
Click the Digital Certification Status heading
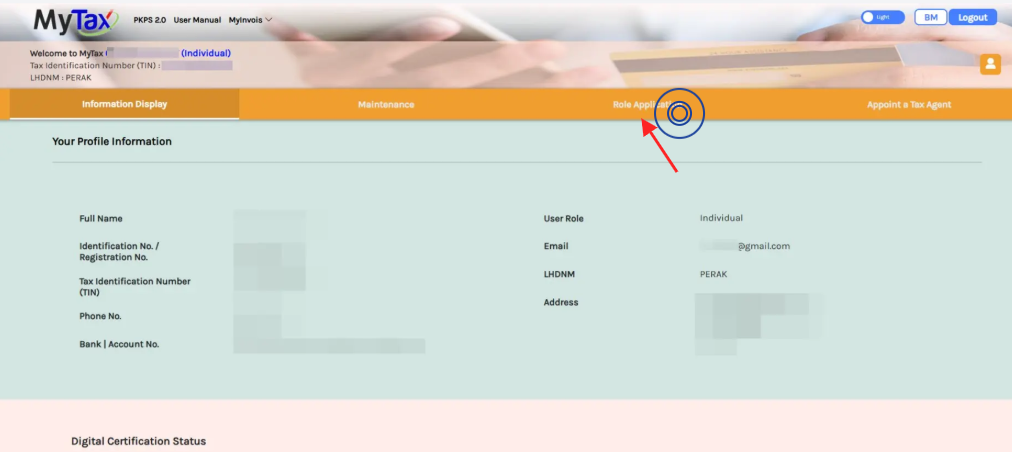tap(139, 442)
